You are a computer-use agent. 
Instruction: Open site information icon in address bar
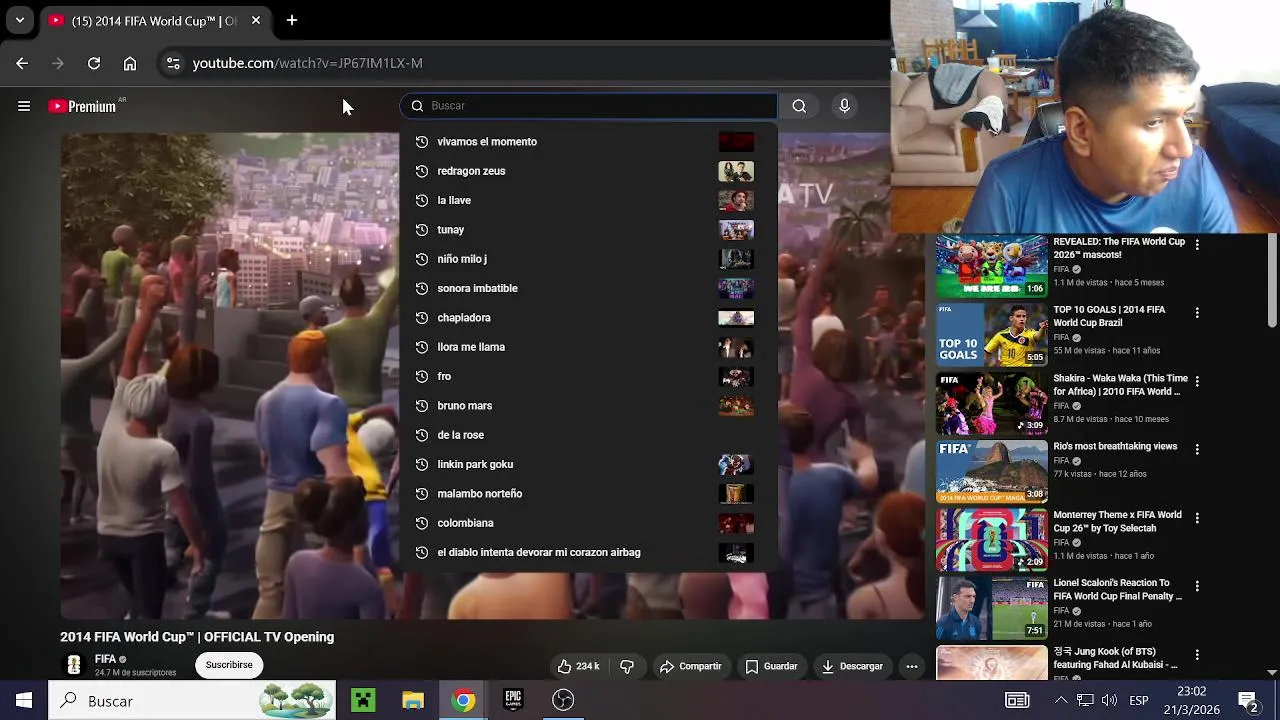pyautogui.click(x=173, y=63)
